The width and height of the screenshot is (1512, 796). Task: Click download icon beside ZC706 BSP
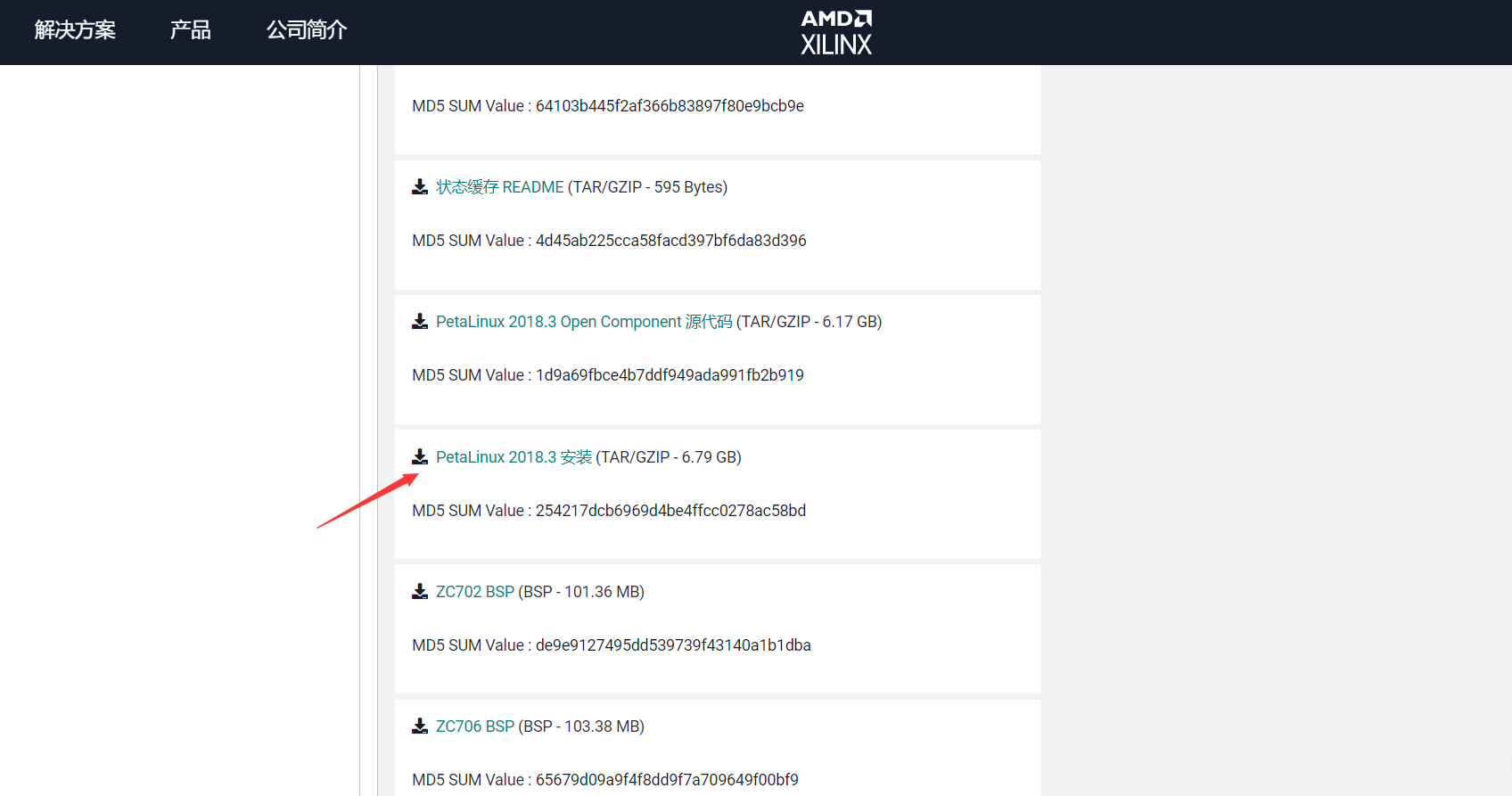pos(420,726)
